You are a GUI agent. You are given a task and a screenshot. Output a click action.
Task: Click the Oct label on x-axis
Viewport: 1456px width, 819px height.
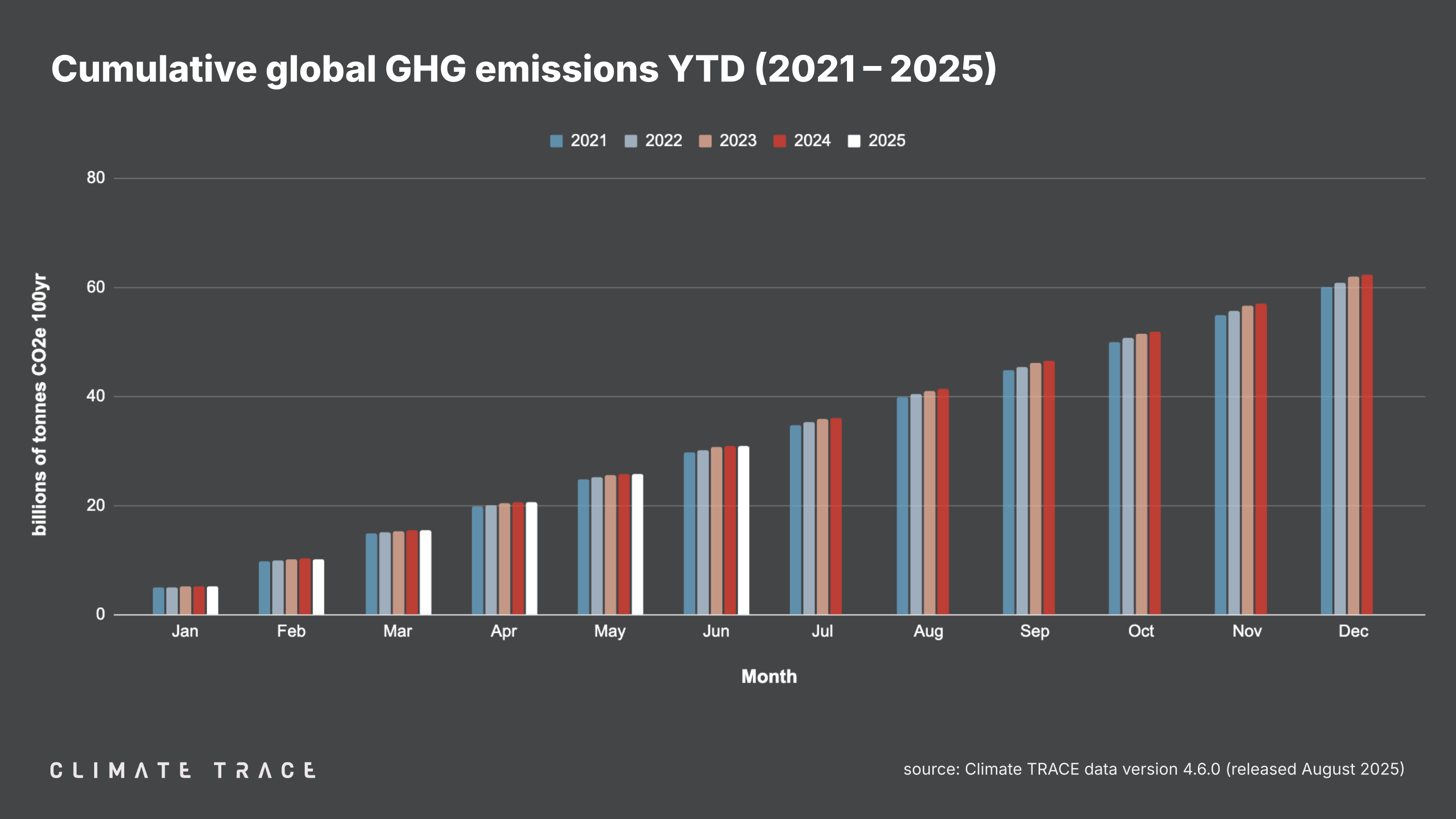pyautogui.click(x=1141, y=631)
